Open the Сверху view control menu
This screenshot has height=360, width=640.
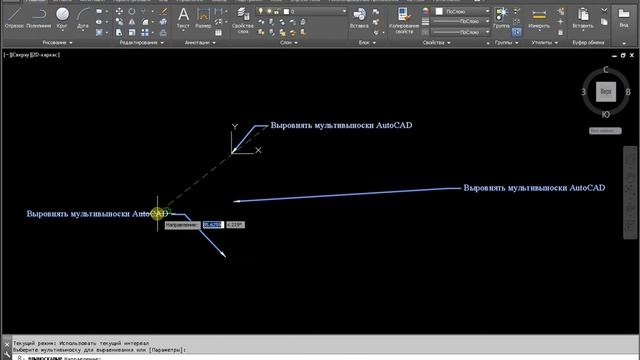20,55
